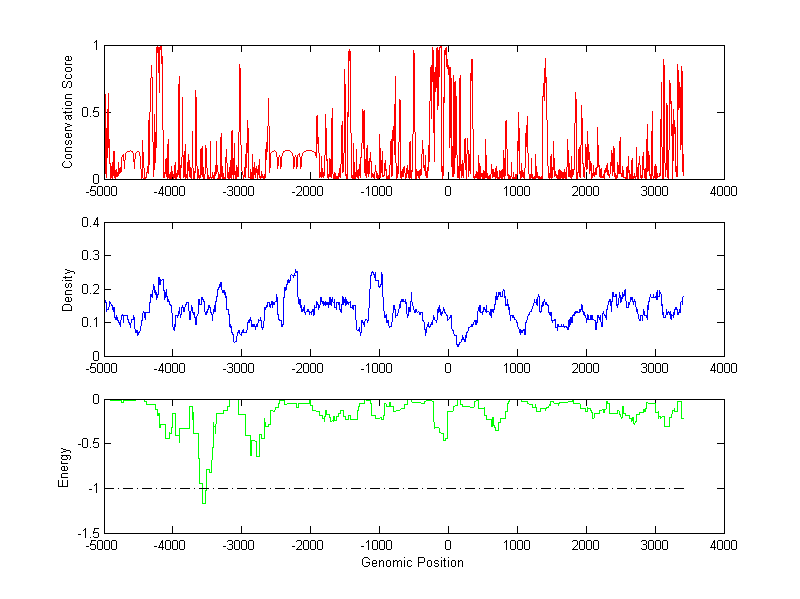The height and width of the screenshot is (599, 800).
Task: Select the dash-dot threshold line at energy -1
Action: [x=400, y=488]
